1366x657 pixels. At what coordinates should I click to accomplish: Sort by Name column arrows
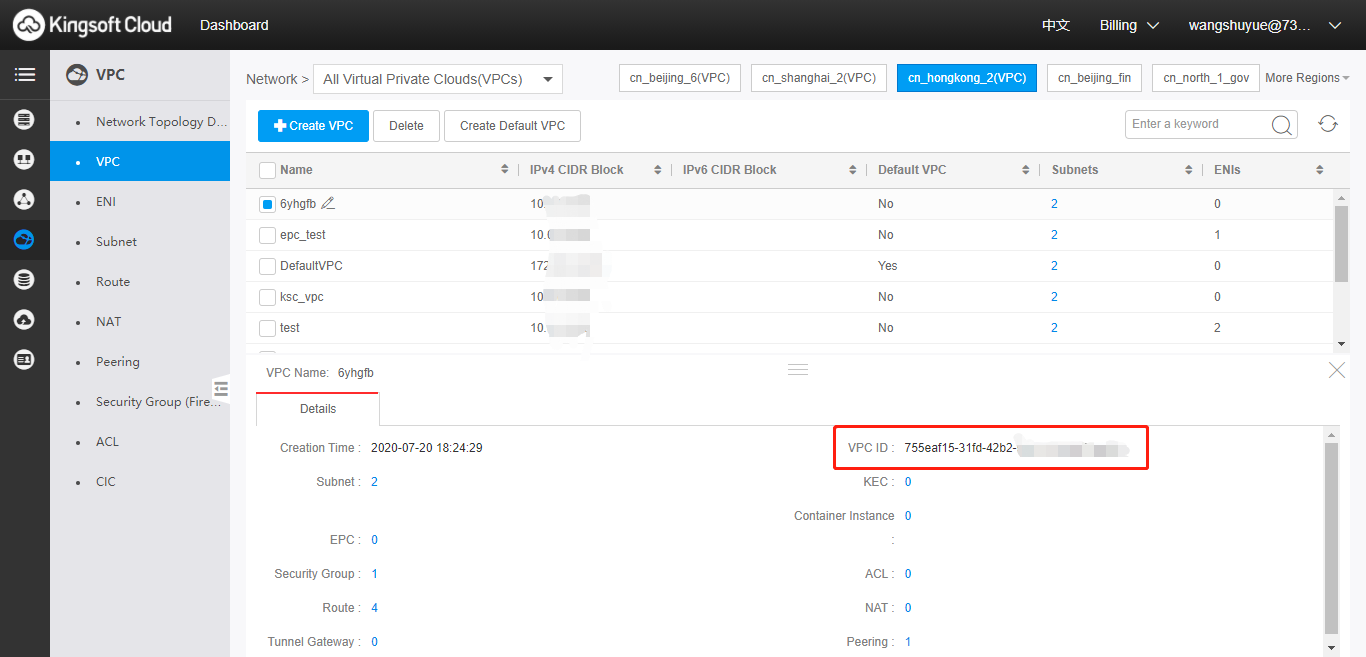(x=505, y=170)
